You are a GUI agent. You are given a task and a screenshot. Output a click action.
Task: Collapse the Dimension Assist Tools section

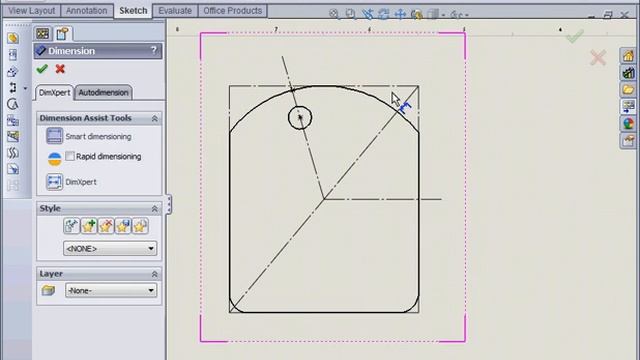coord(155,118)
